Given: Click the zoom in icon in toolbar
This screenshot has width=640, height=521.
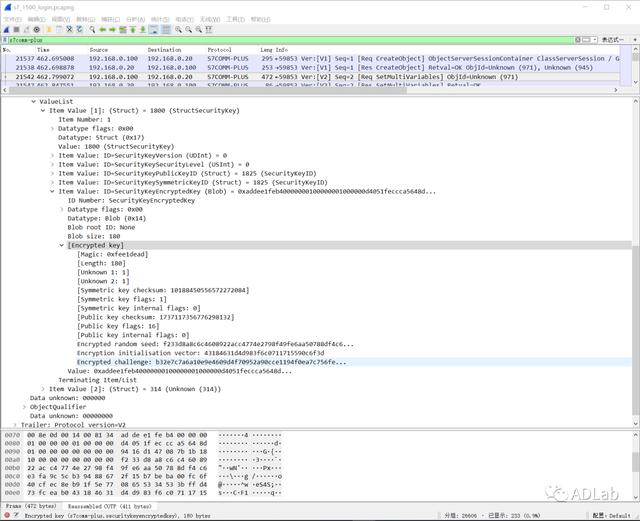Looking at the screenshot, I should coord(177,29).
